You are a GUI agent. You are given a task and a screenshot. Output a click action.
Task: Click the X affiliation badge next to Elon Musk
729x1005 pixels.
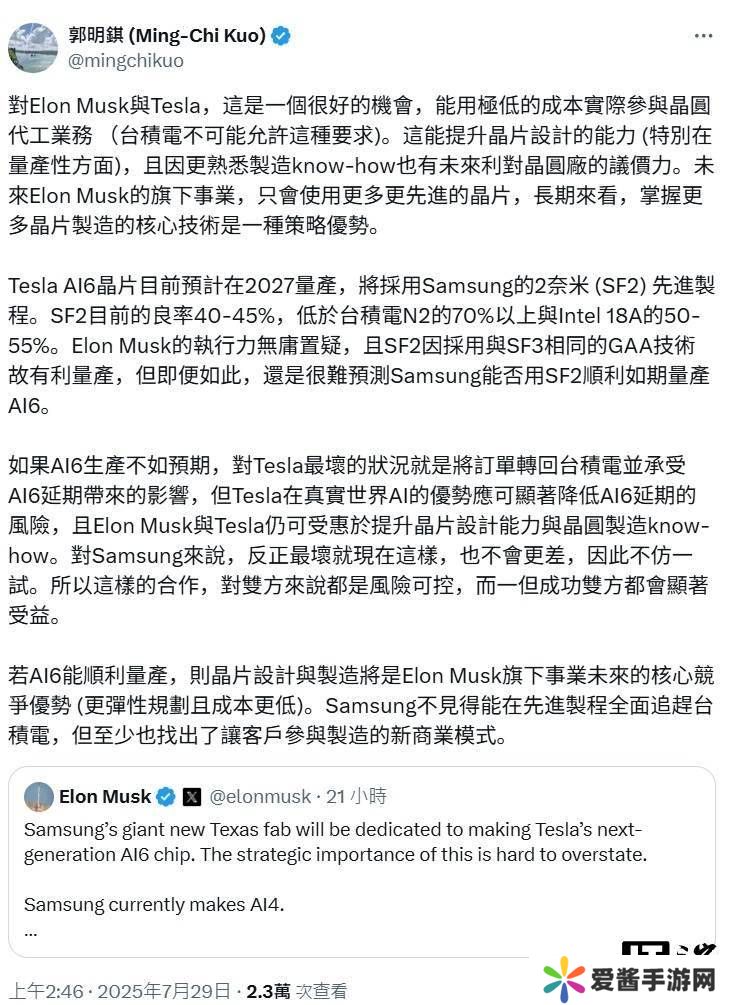192,797
